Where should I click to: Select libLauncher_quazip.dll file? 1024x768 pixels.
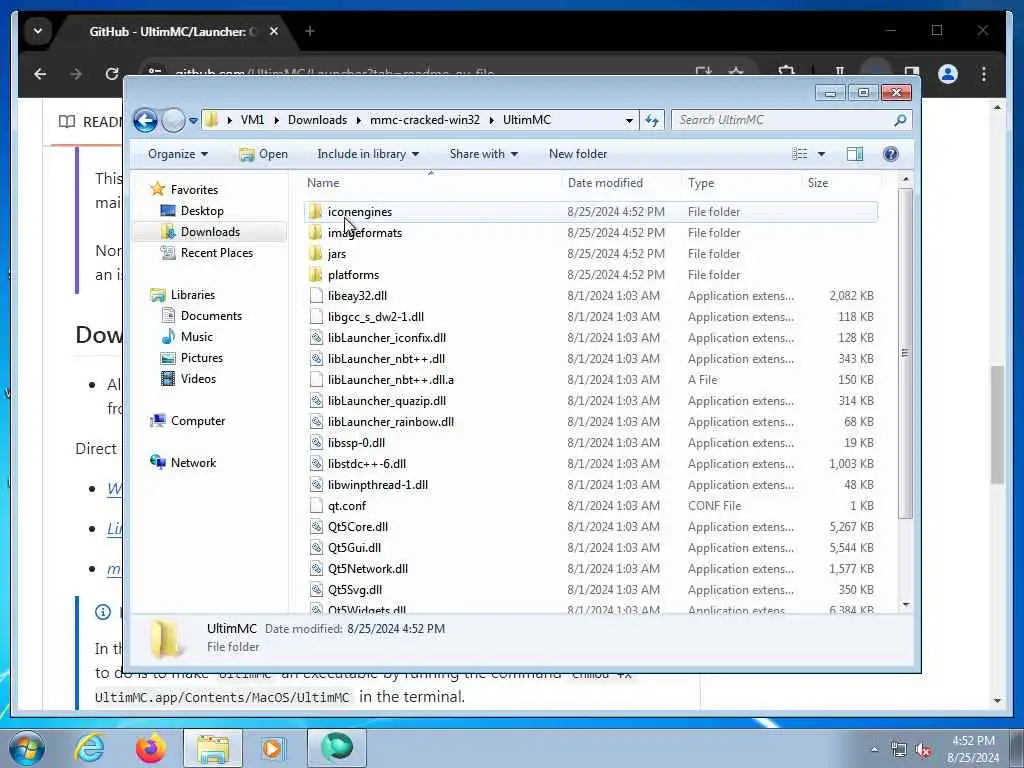tap(387, 401)
